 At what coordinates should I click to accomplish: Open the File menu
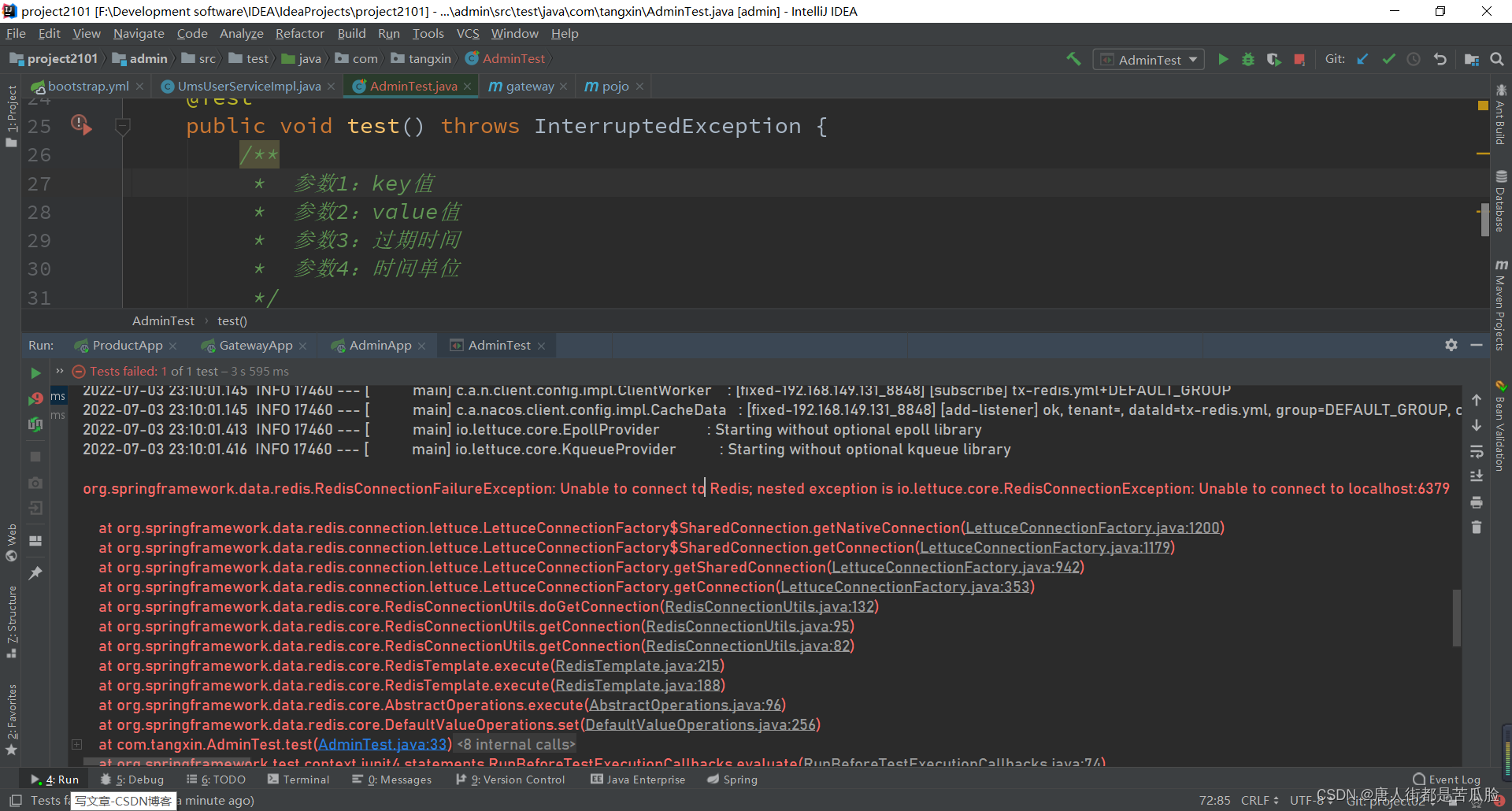coord(16,34)
